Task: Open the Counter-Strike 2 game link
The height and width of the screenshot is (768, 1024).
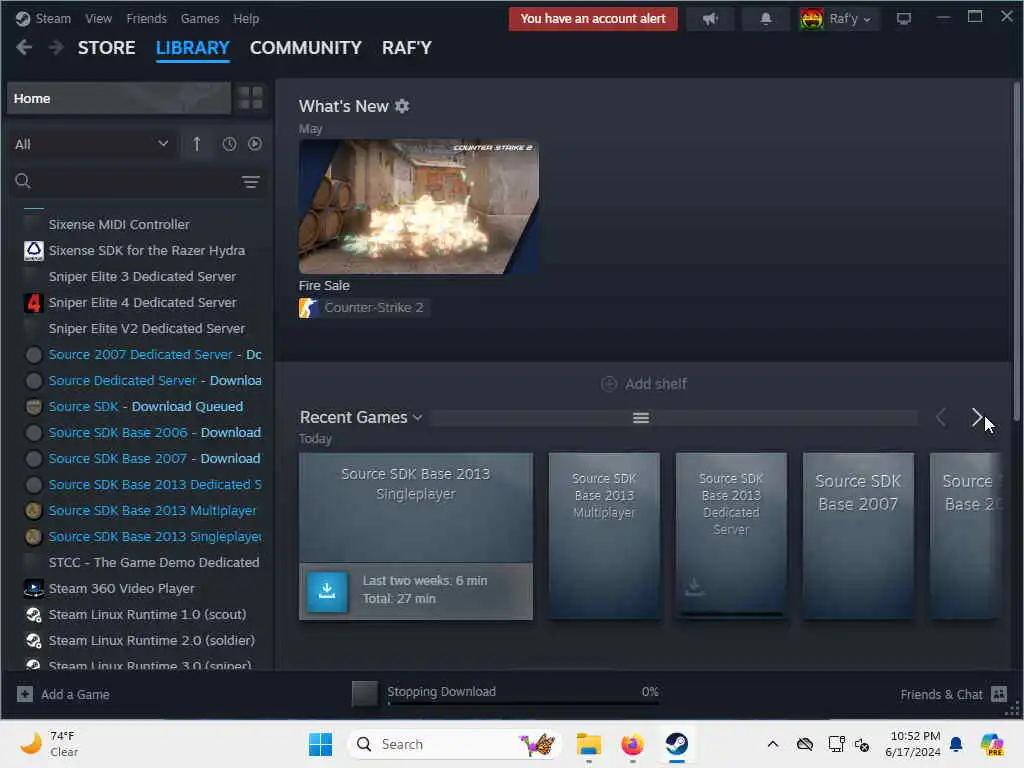Action: (374, 308)
